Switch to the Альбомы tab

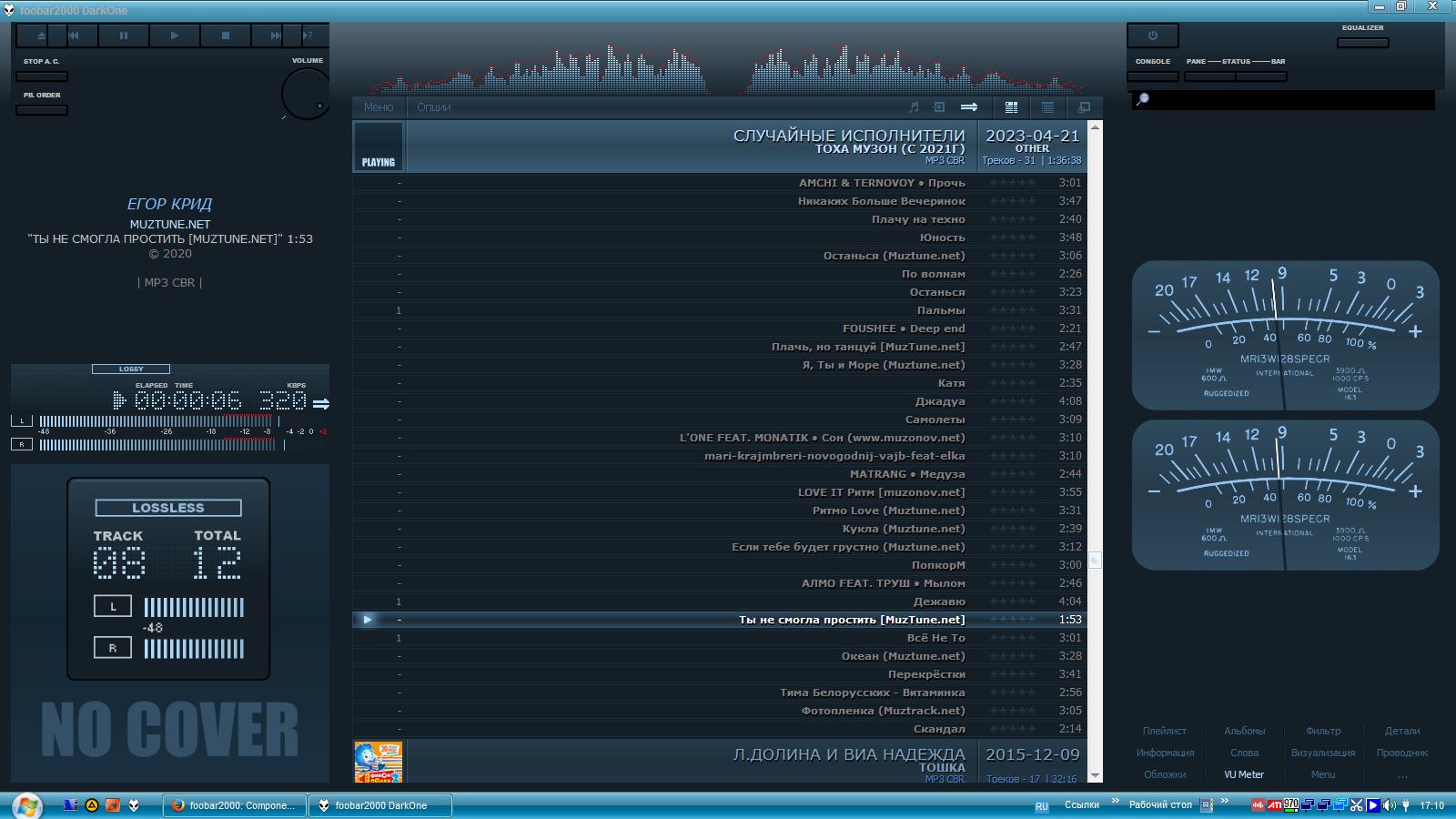pos(1244,731)
